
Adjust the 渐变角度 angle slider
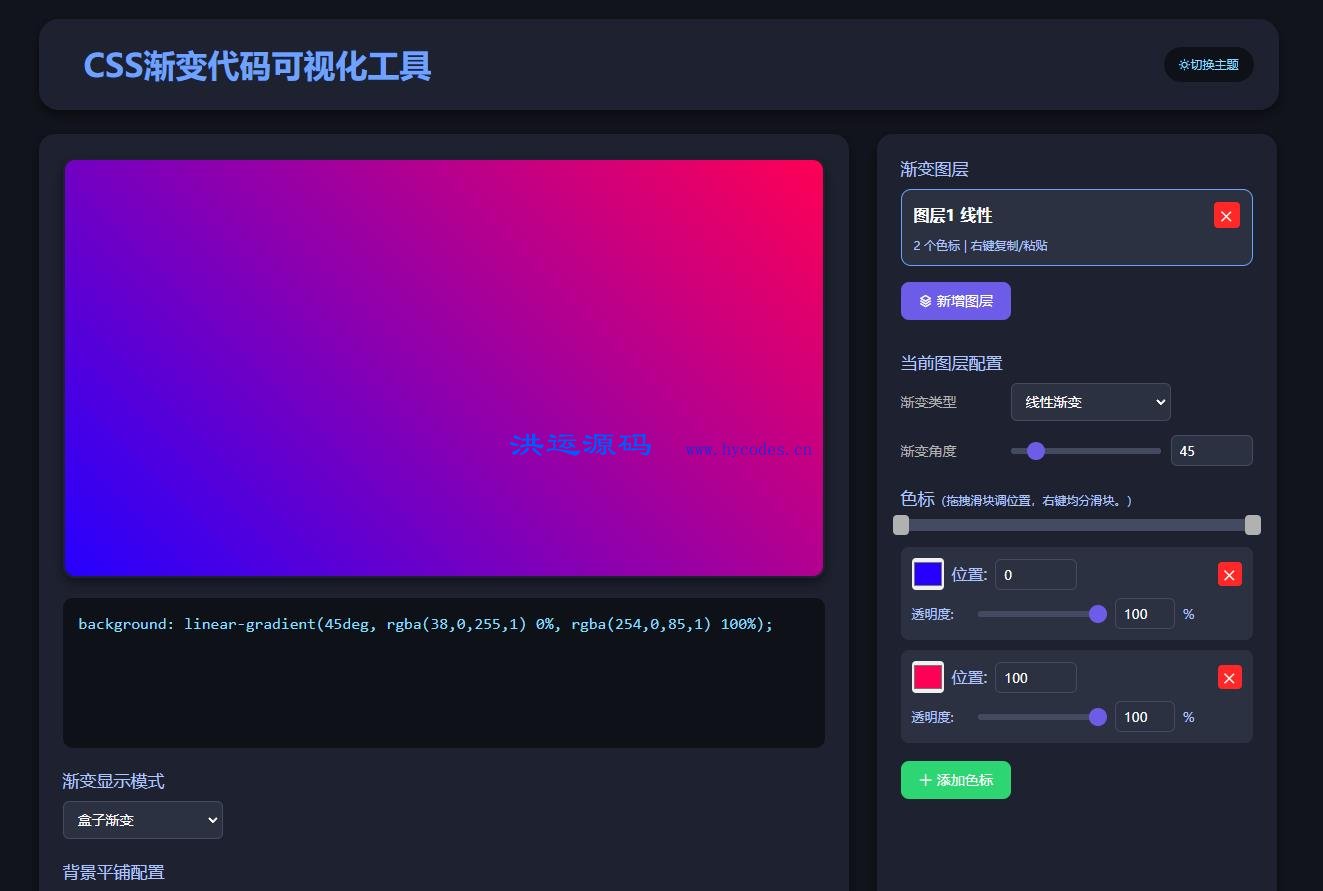pos(1086,451)
